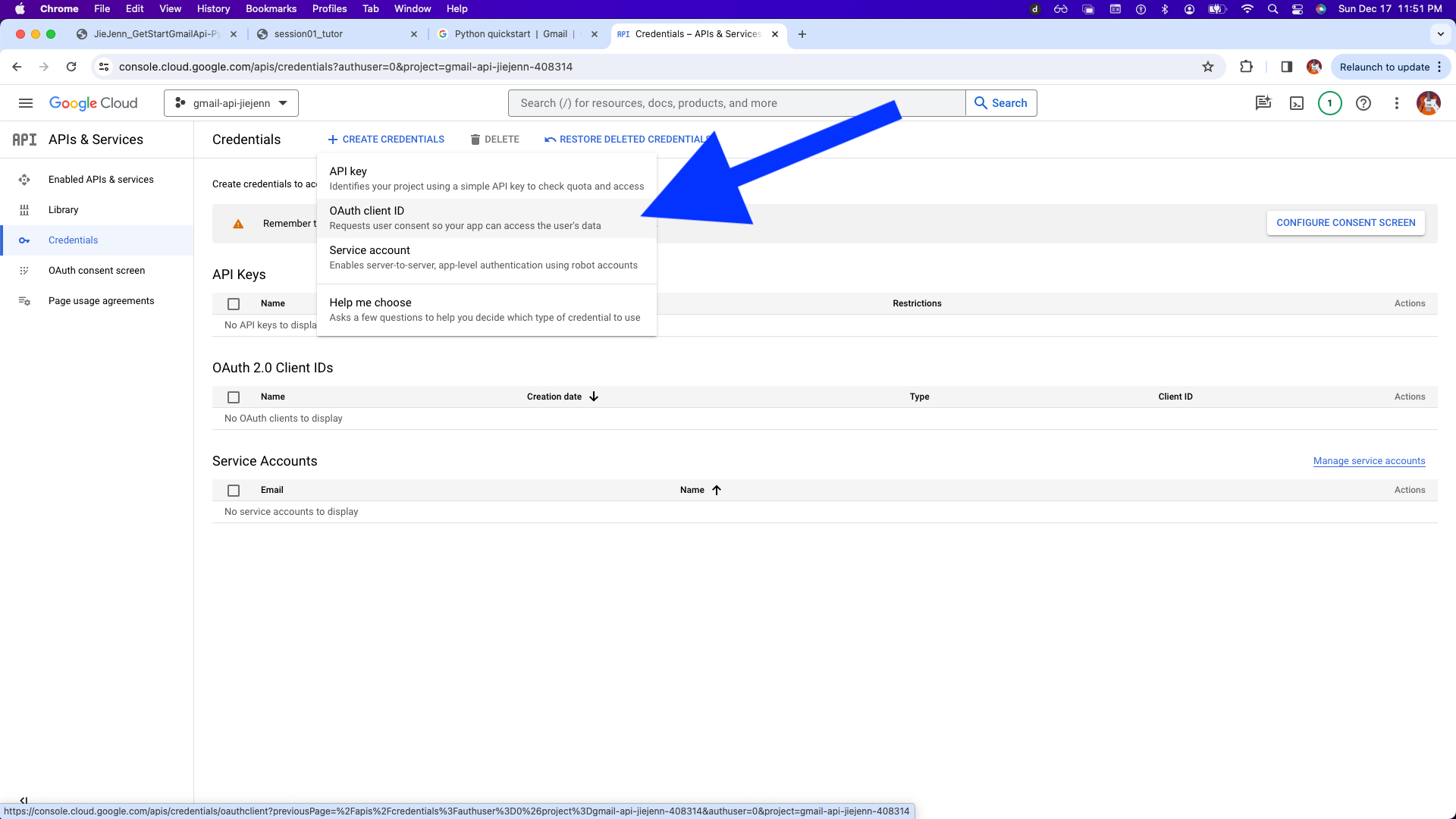View site information icon in address bar

(x=105, y=67)
